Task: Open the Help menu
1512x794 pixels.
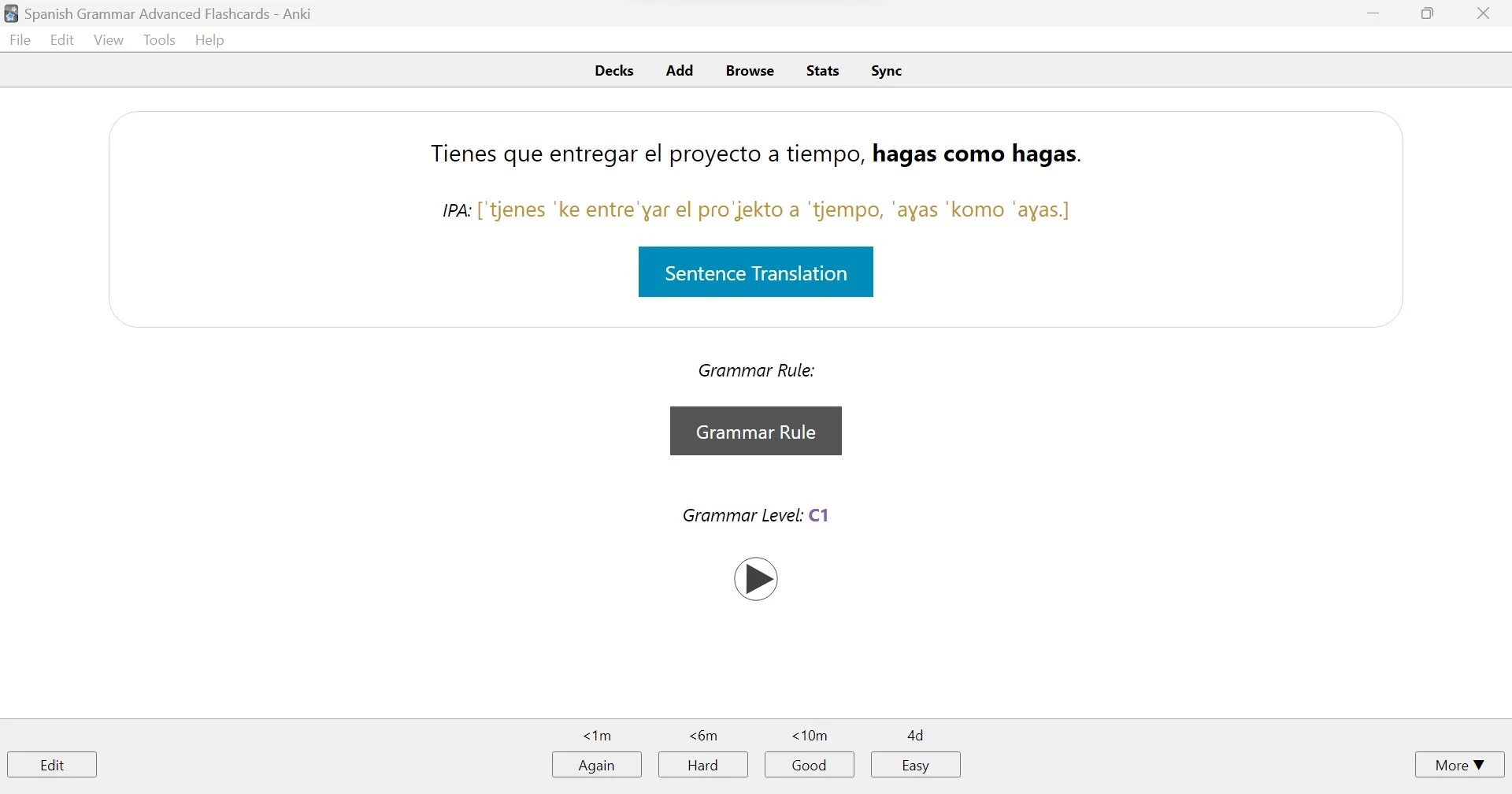Action: click(x=209, y=39)
